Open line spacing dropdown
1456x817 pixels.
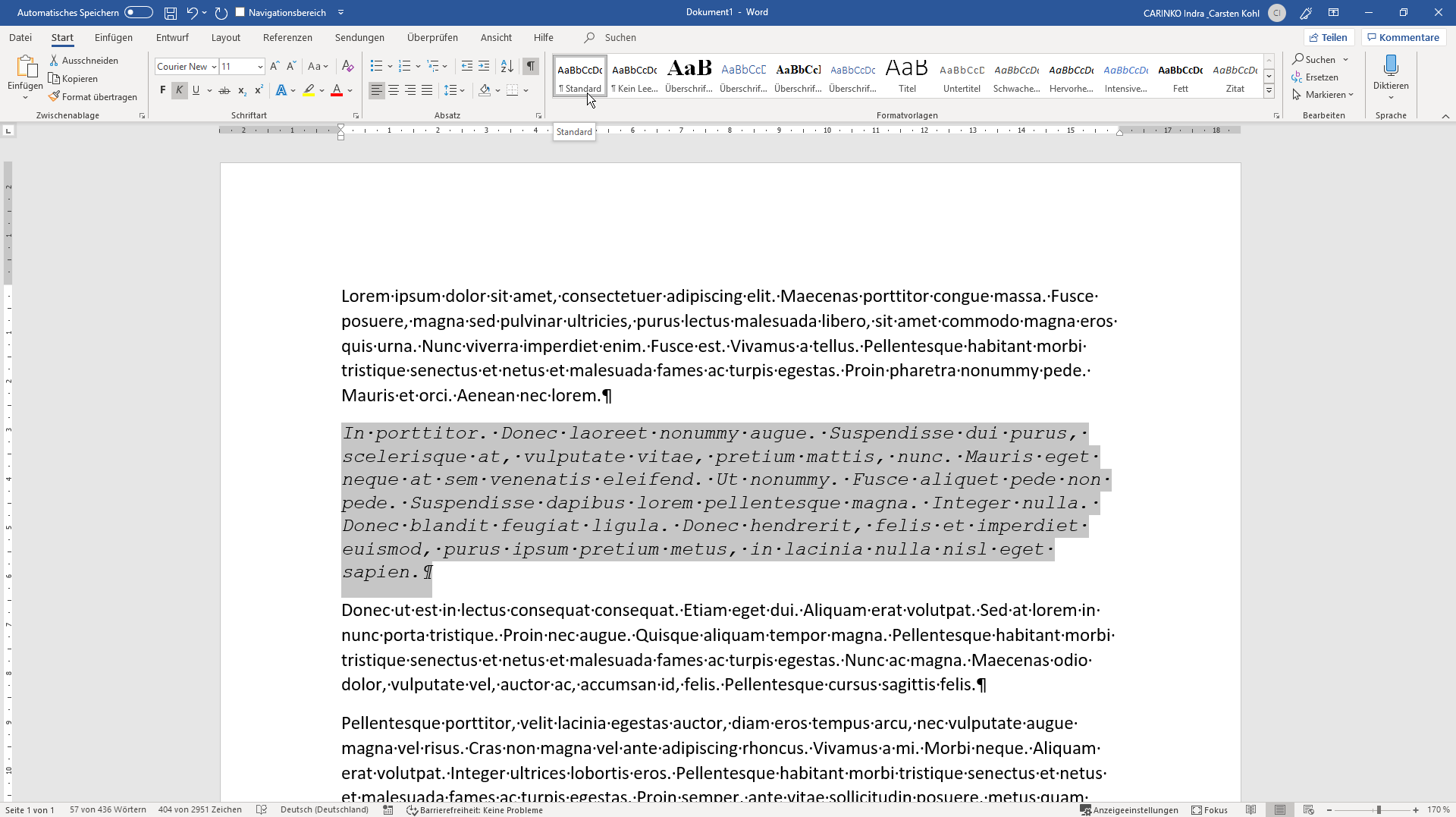(454, 90)
